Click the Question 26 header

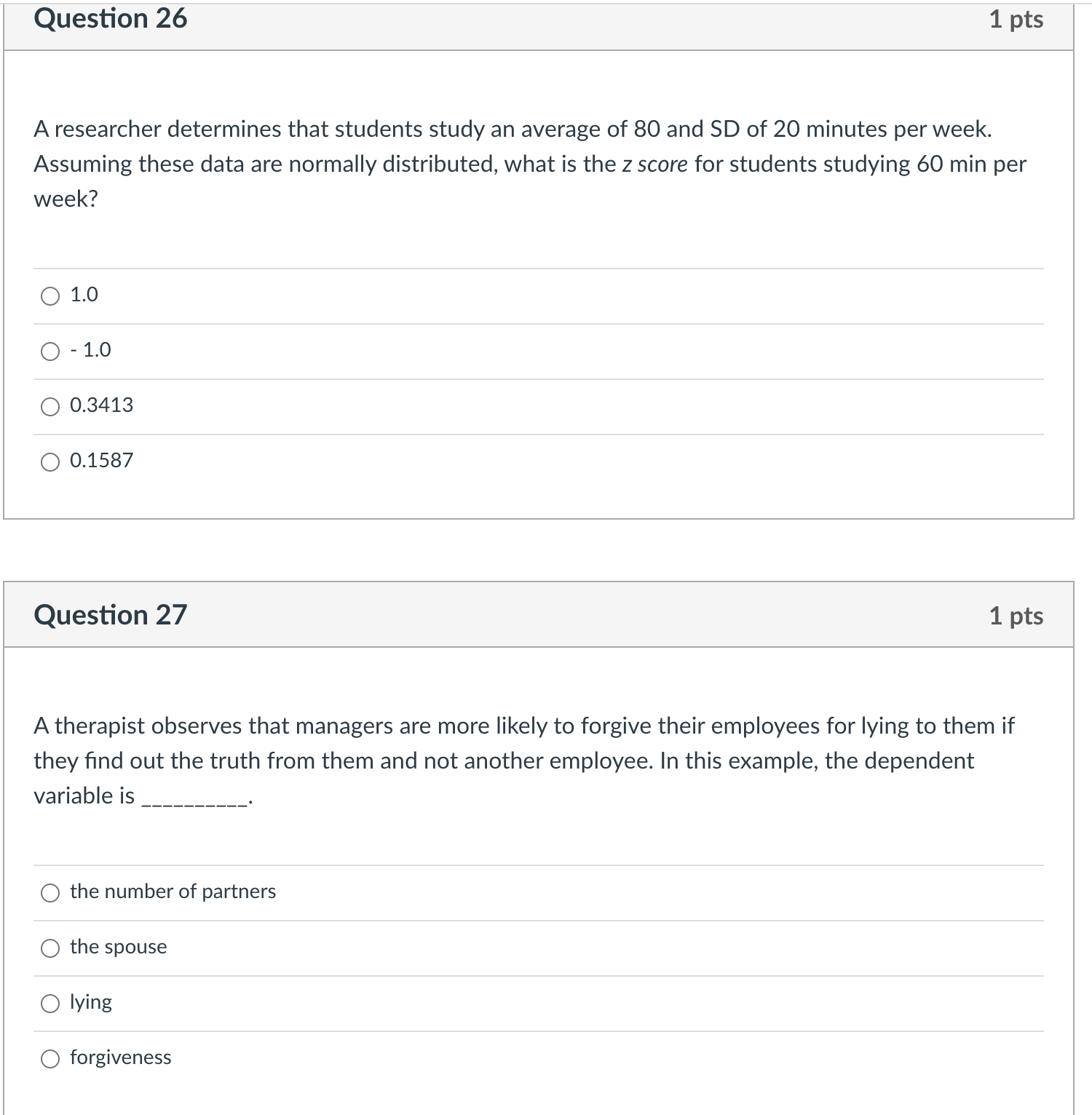click(x=112, y=18)
